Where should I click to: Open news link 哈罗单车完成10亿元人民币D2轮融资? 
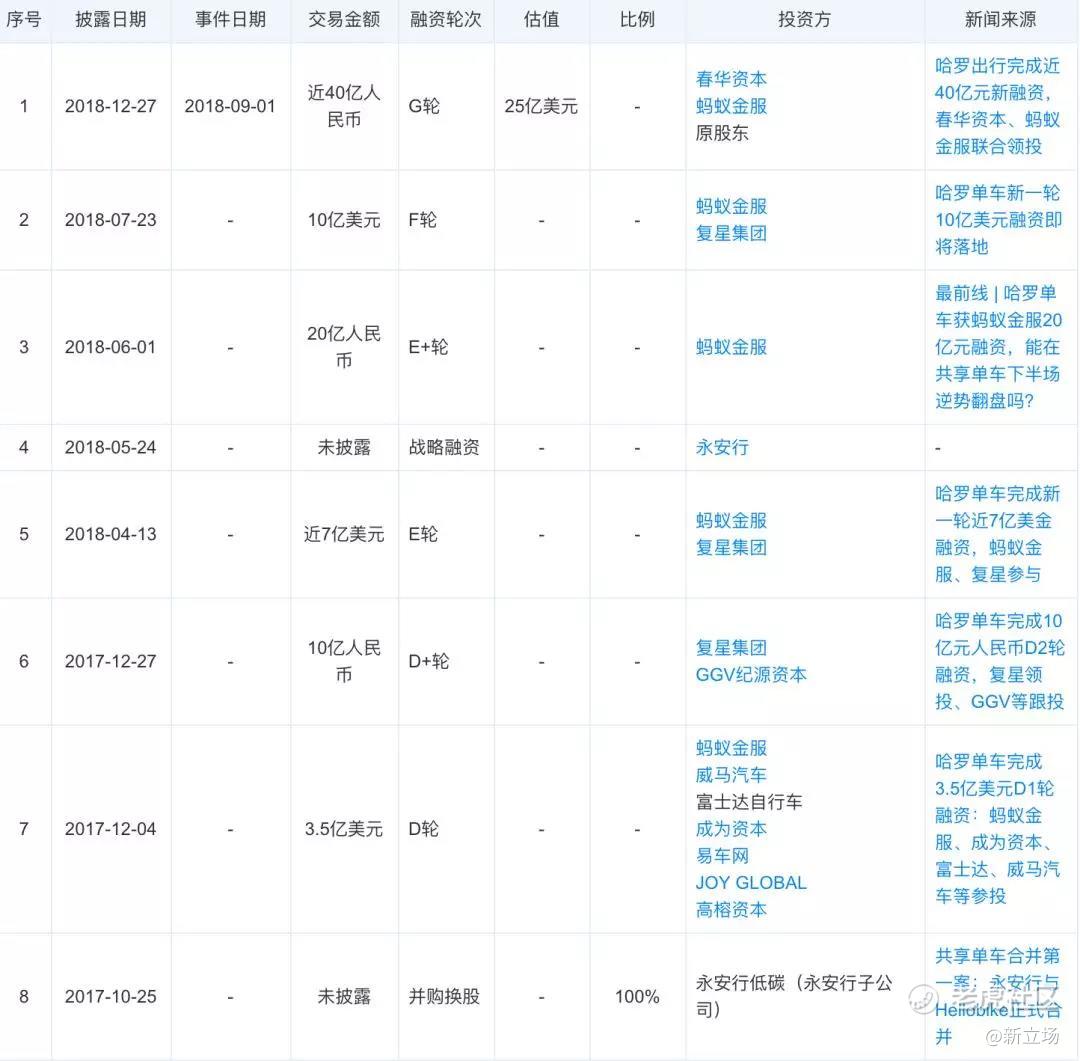(x=999, y=661)
